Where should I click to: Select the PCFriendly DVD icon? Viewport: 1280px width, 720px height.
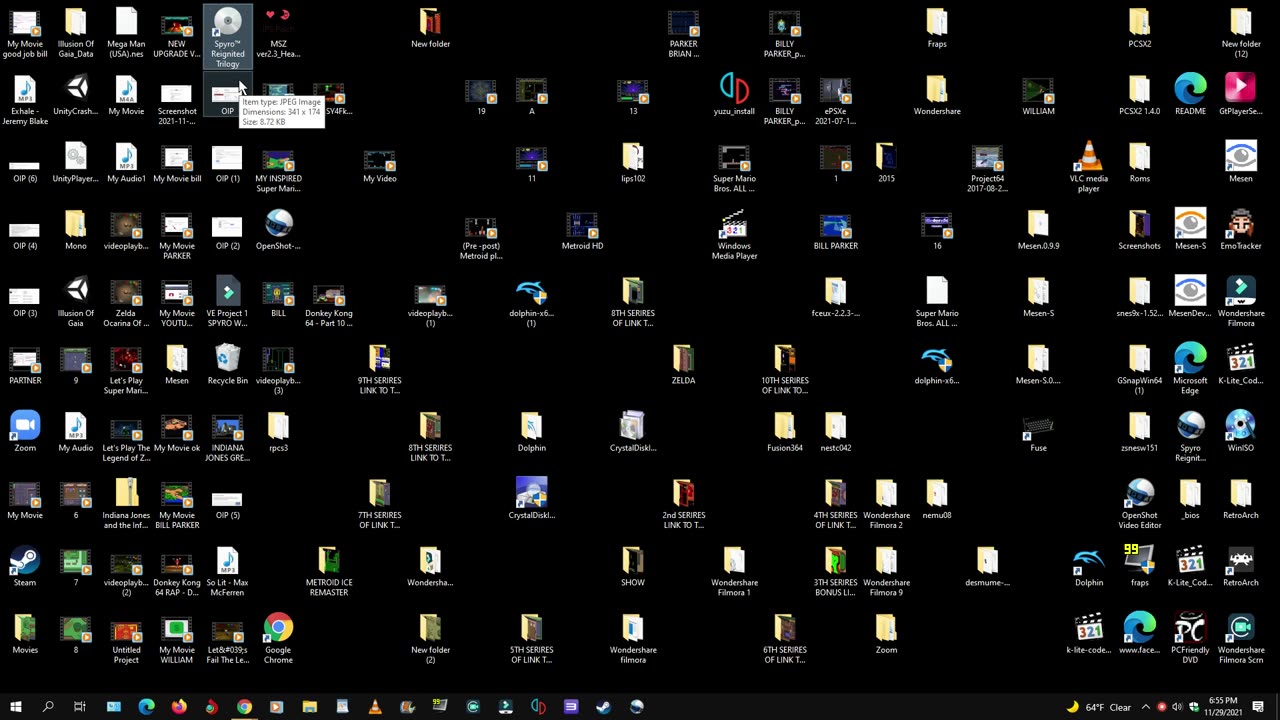click(x=1190, y=638)
